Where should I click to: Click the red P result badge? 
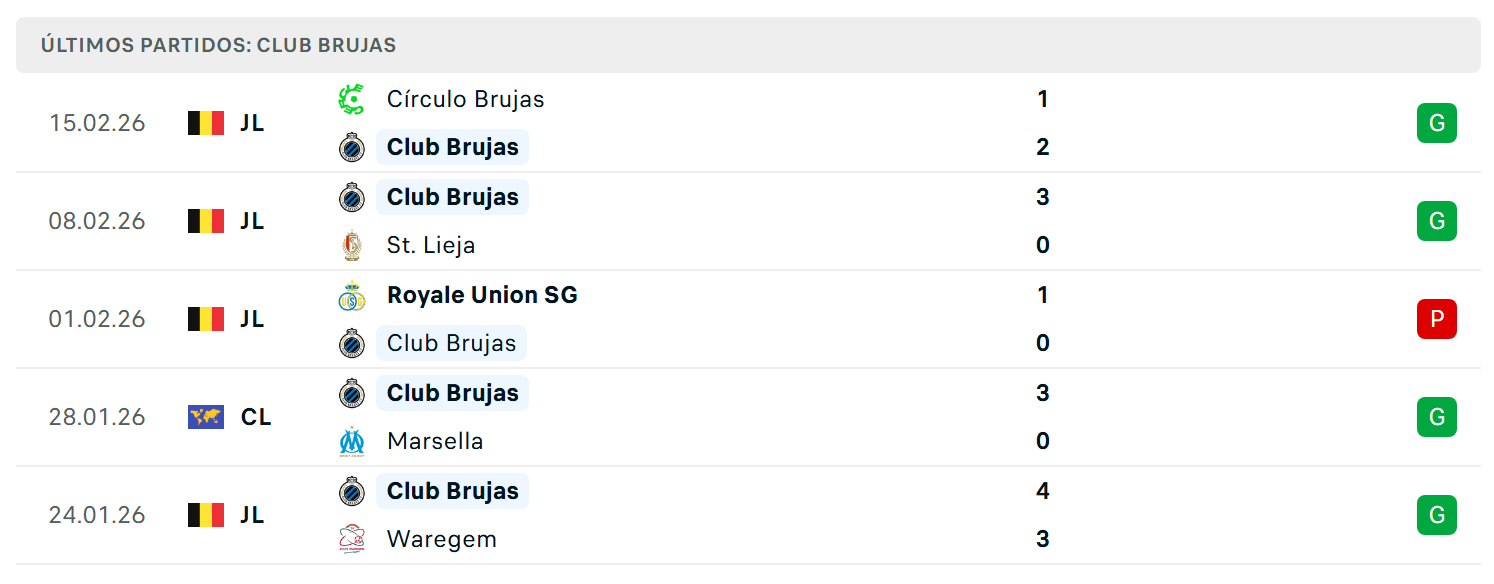[1436, 319]
